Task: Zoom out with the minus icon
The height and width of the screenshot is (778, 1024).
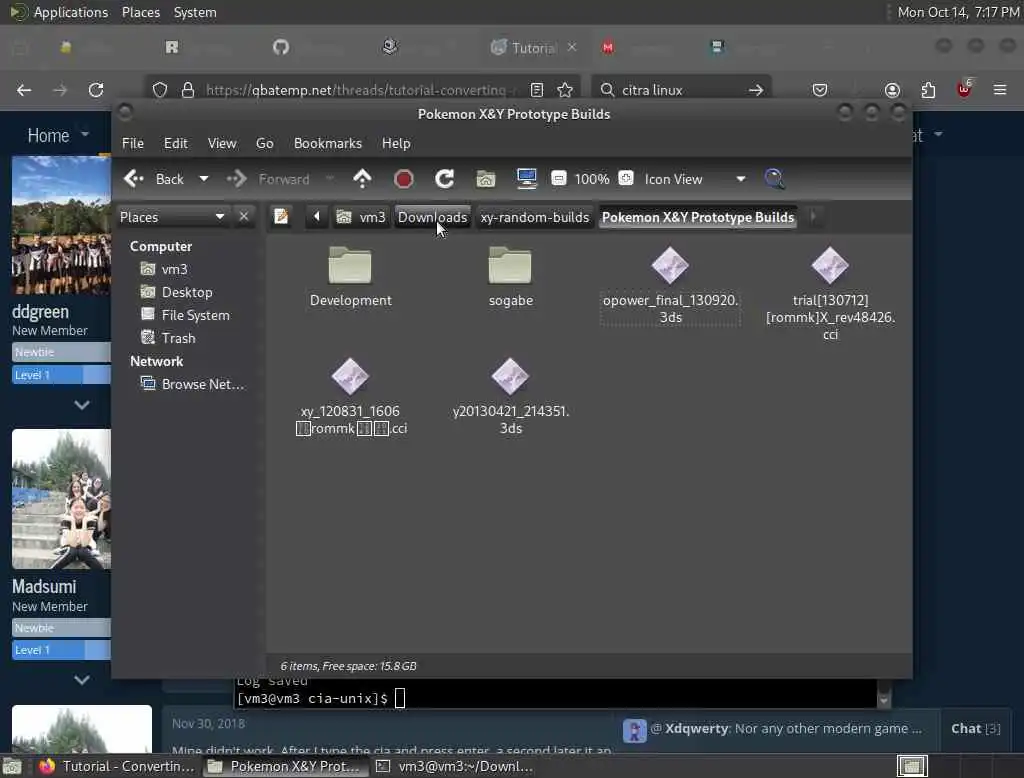Action: pos(558,178)
